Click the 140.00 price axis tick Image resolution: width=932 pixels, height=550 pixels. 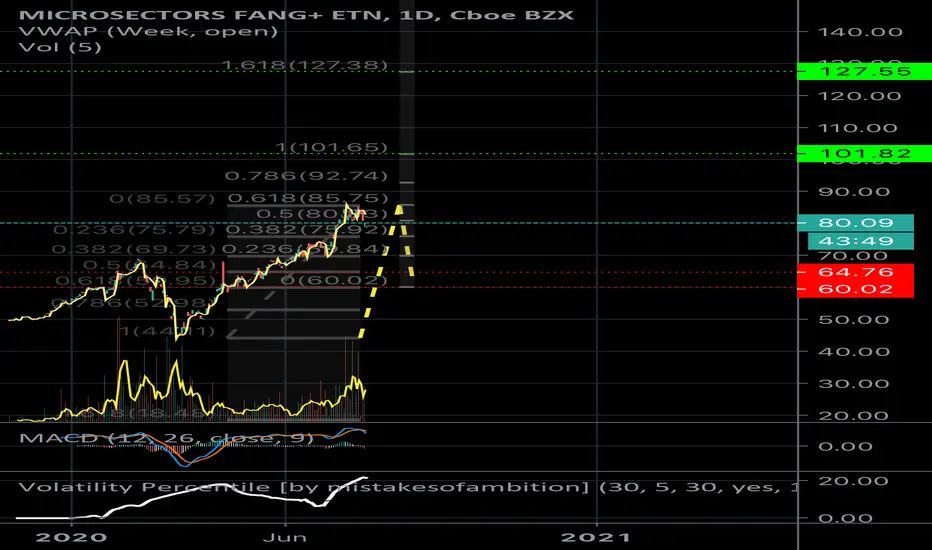tap(860, 32)
